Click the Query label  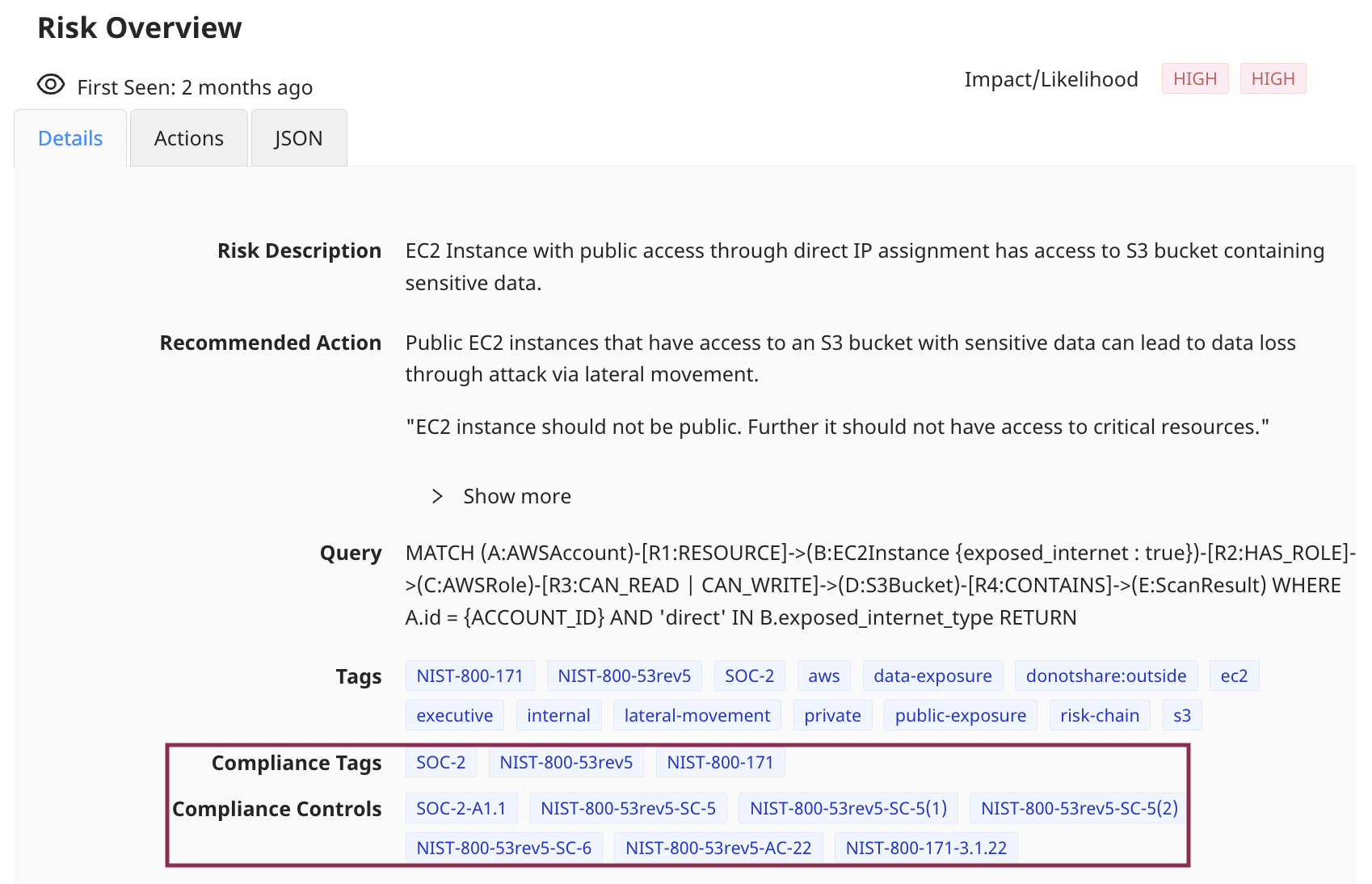(351, 554)
